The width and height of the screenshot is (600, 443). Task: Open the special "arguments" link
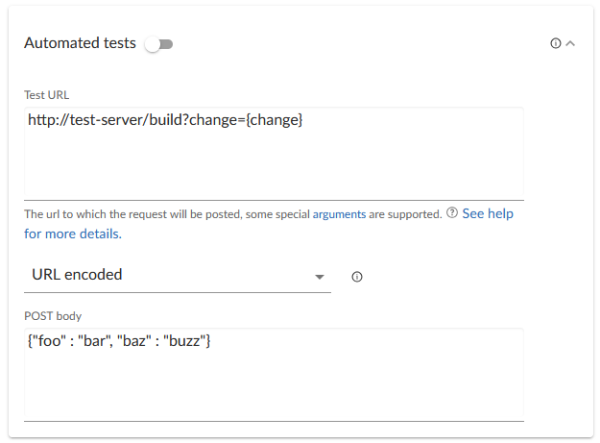point(338,214)
